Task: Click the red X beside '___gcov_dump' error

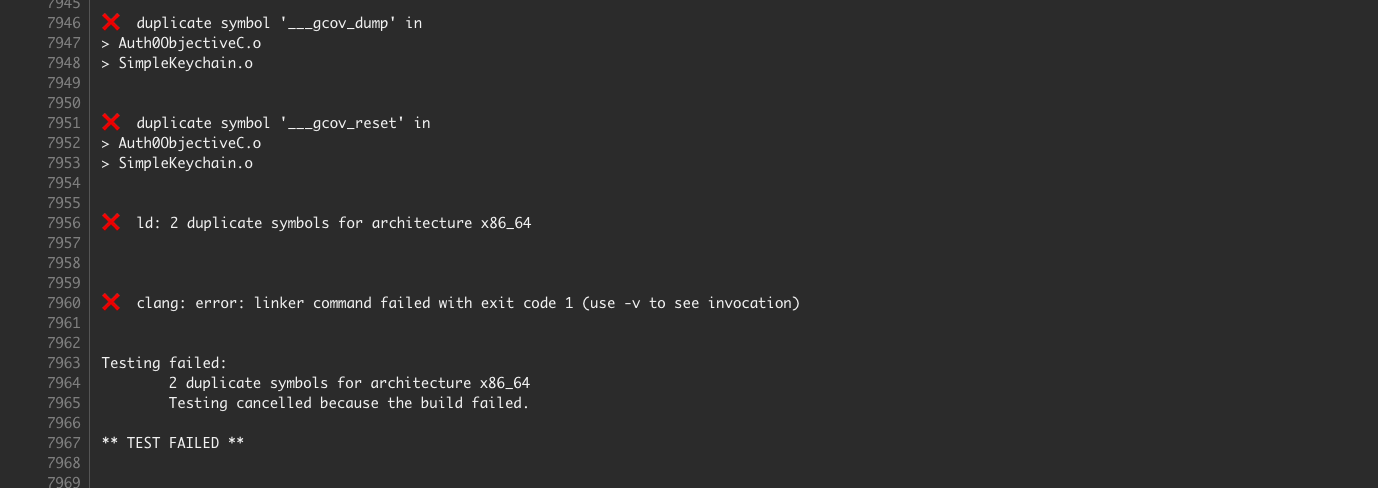Action: coord(111,22)
